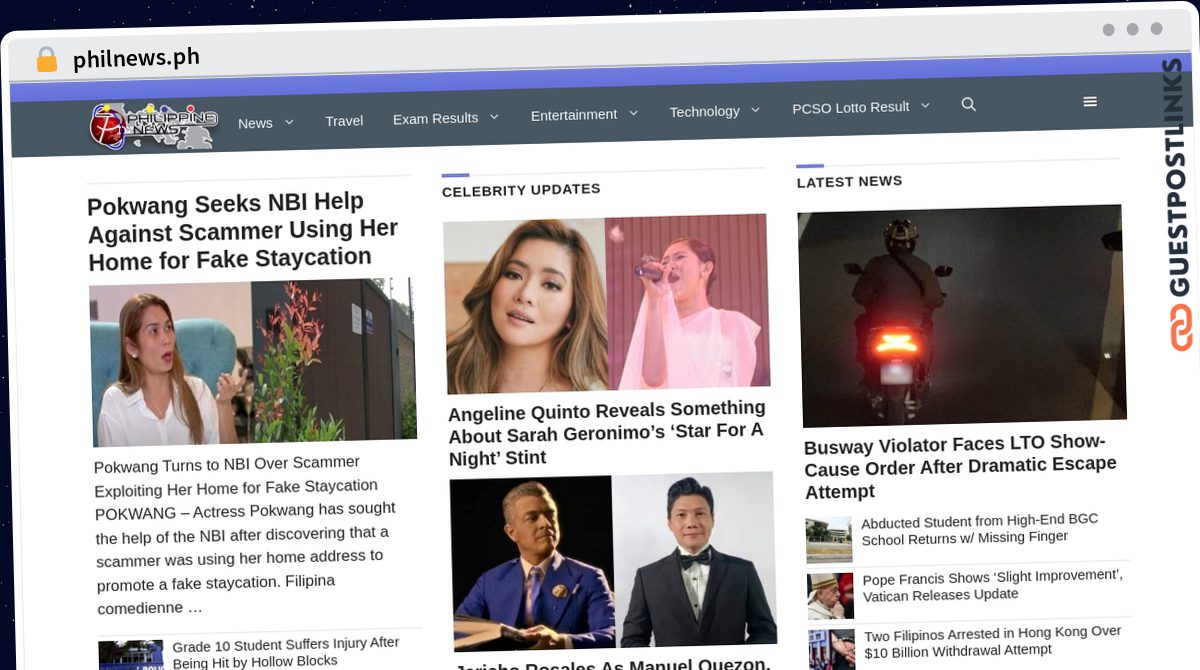Open the search magnifier icon
Screen dimensions: 1200x670
968,104
